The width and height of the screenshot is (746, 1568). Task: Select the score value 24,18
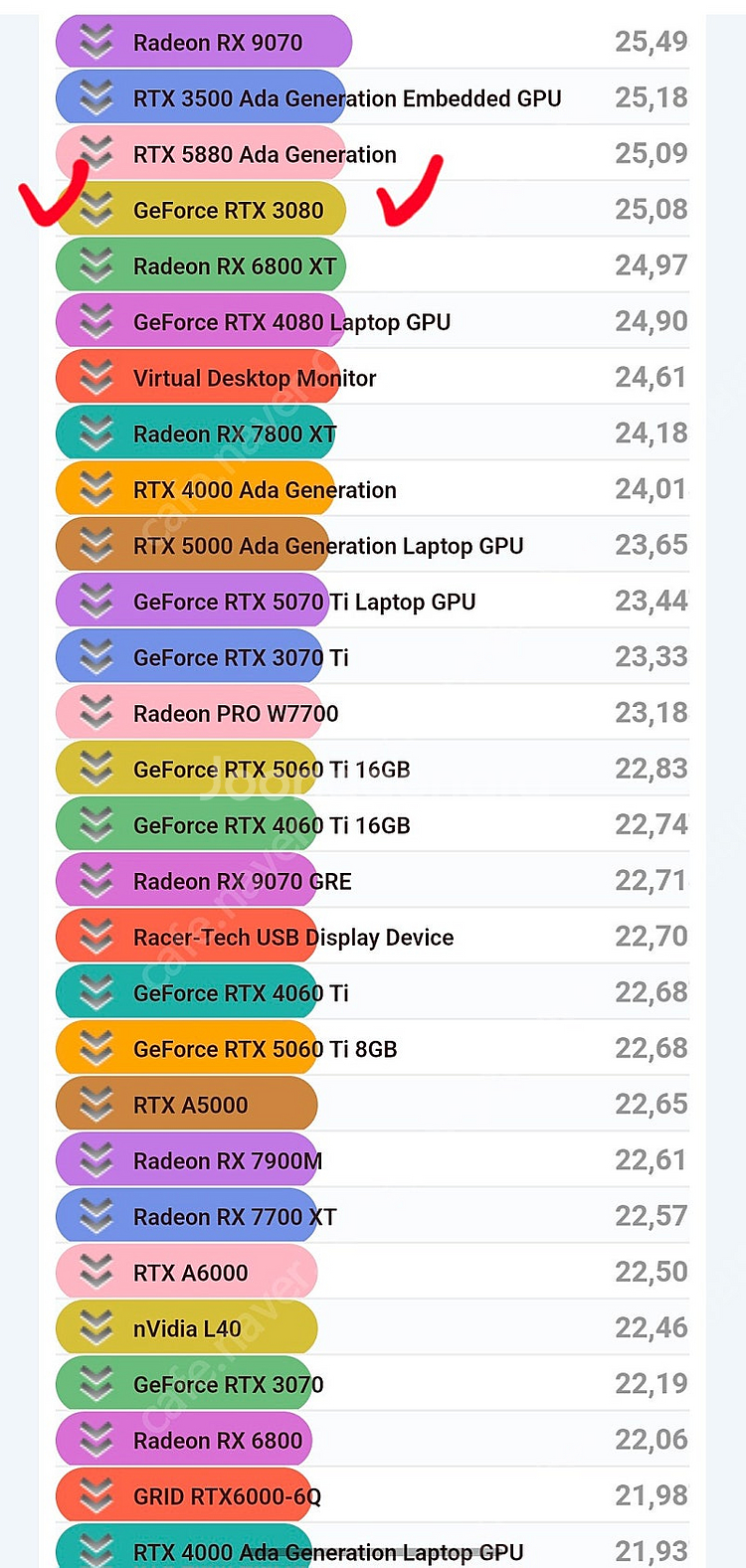652,434
